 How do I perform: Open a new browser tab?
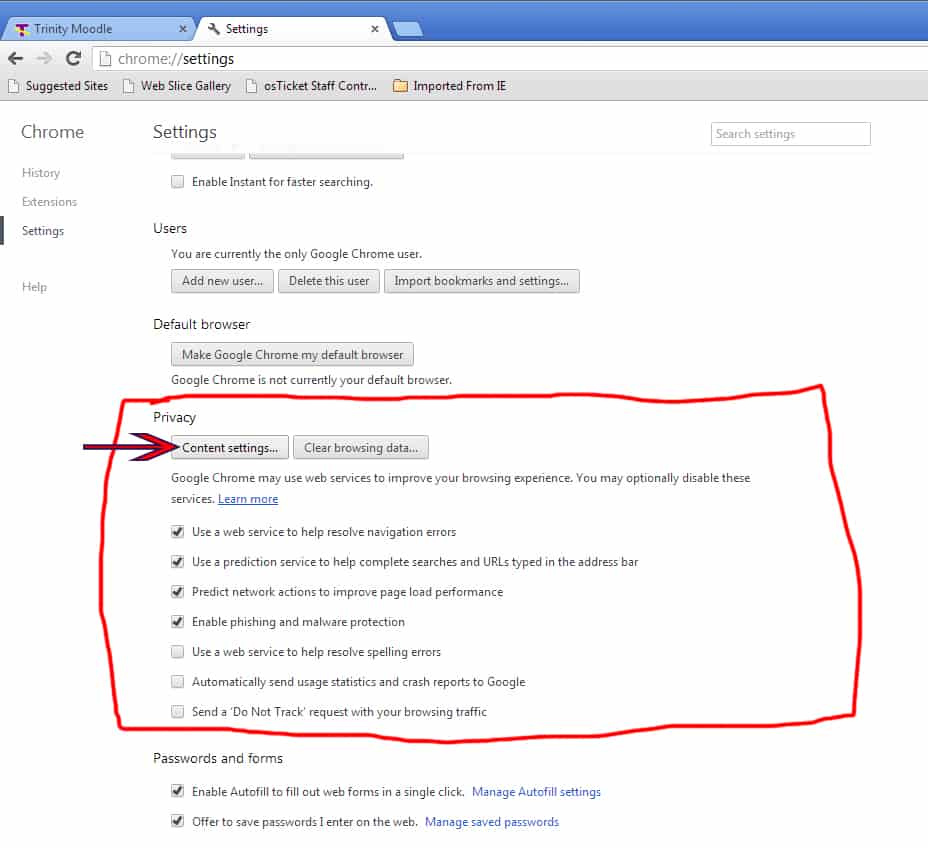click(x=407, y=28)
